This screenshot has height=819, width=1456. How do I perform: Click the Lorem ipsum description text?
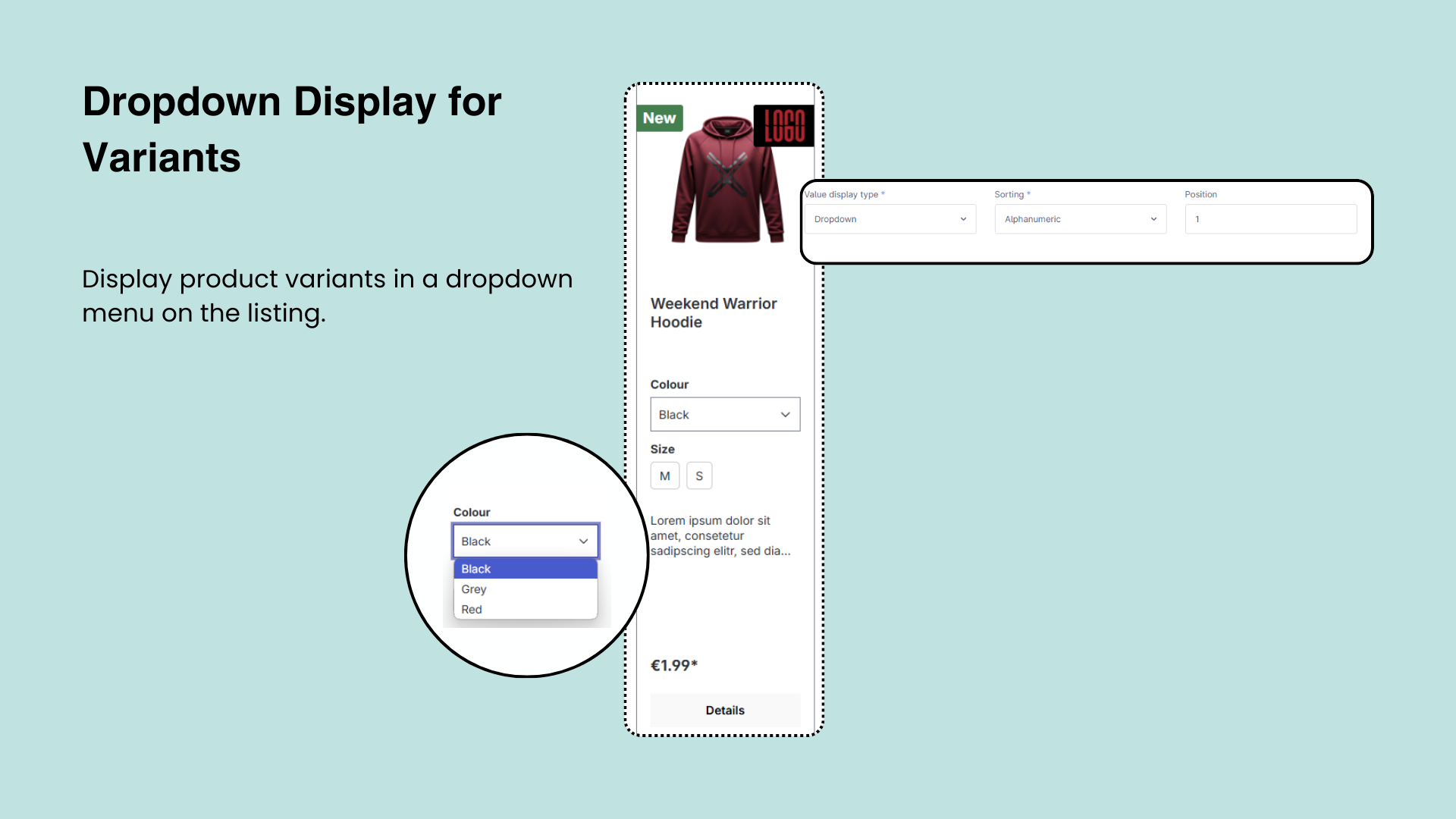720,536
